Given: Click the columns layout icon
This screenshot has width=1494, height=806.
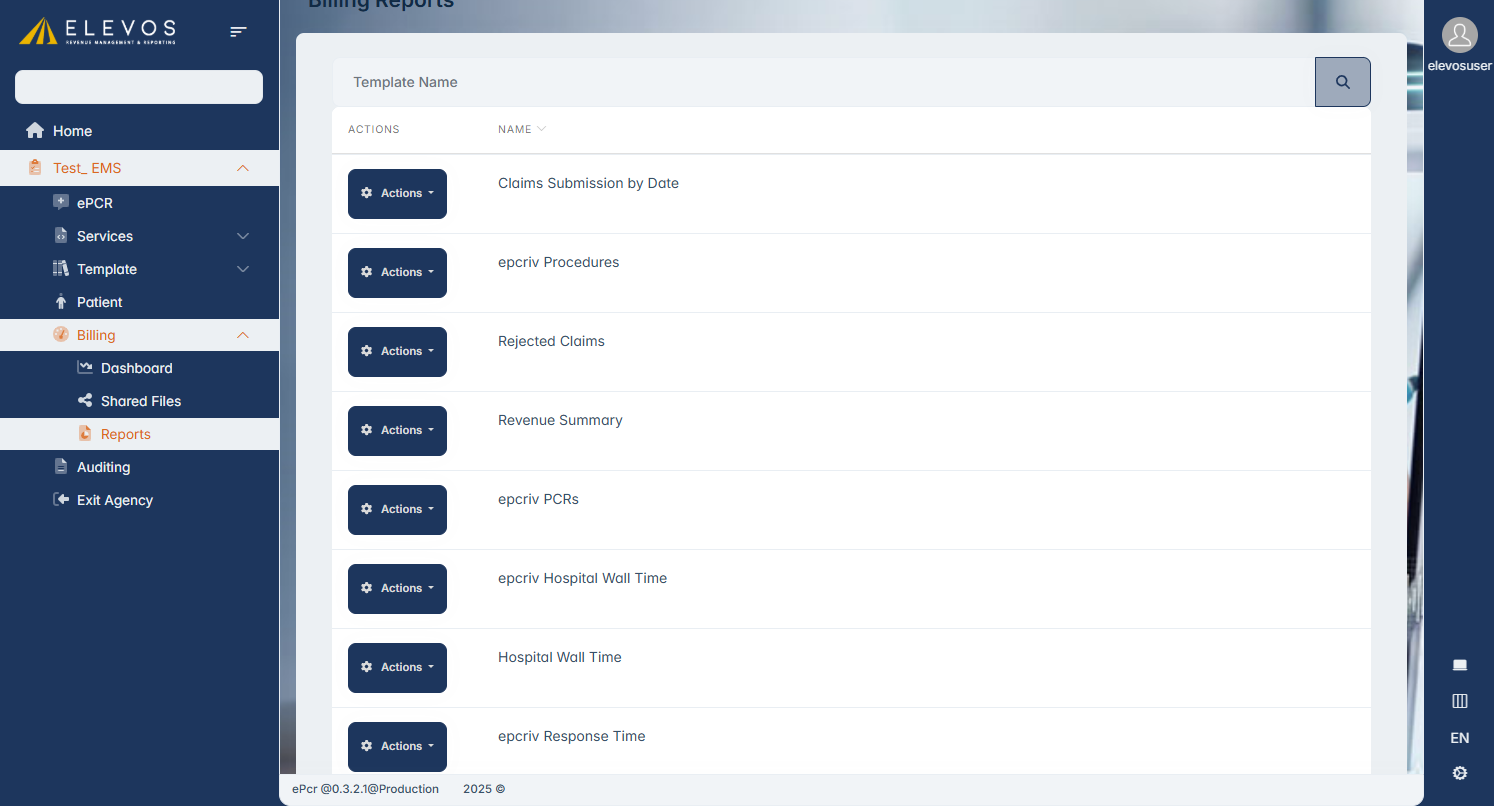Looking at the screenshot, I should pyautogui.click(x=1459, y=701).
